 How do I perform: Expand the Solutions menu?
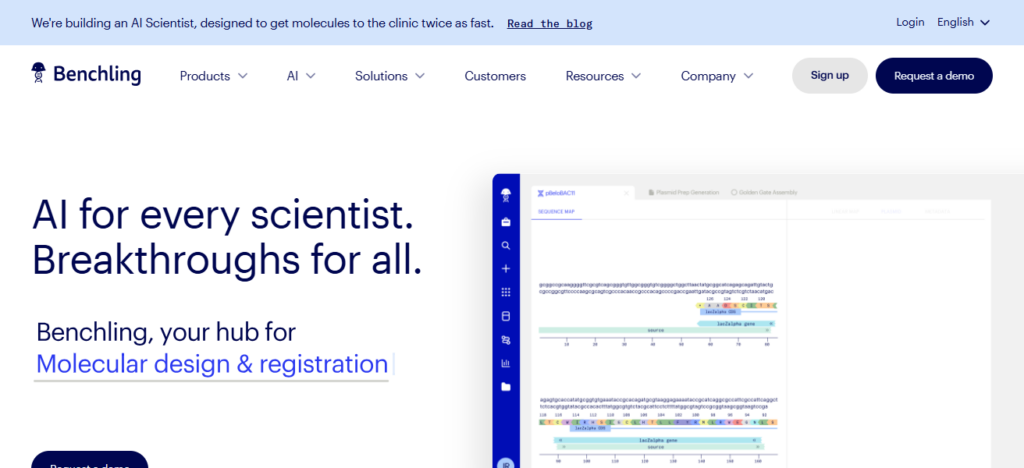click(390, 76)
